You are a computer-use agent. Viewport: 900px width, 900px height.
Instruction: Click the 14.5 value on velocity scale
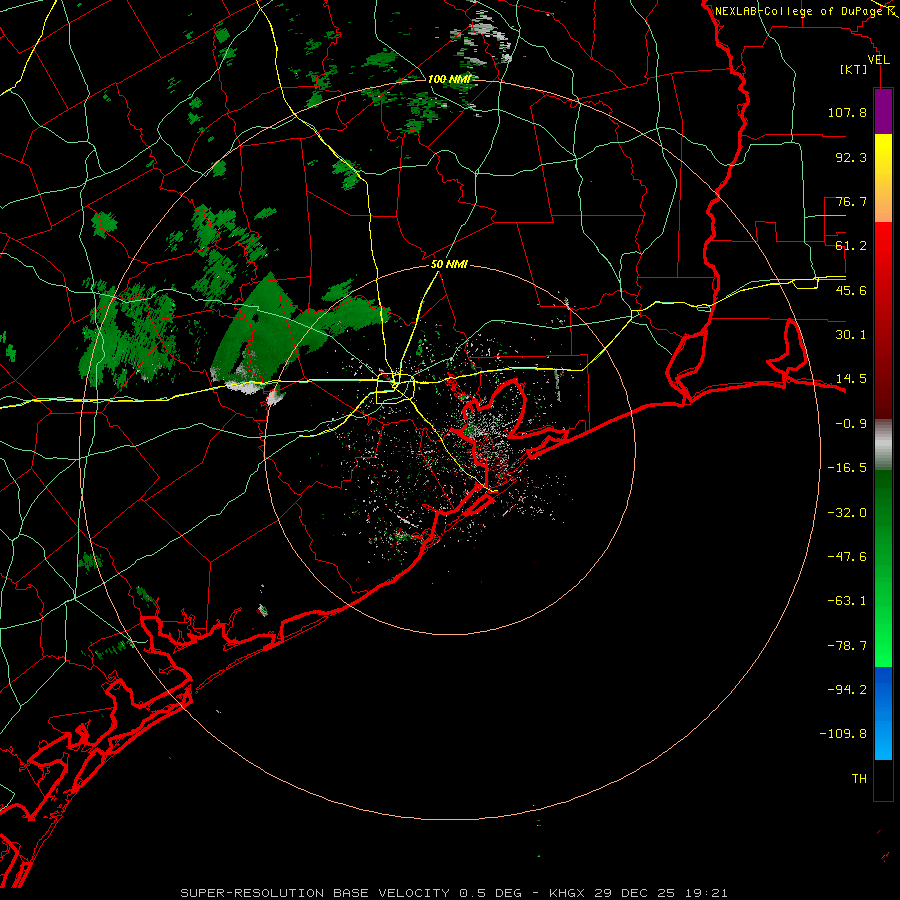click(x=851, y=379)
